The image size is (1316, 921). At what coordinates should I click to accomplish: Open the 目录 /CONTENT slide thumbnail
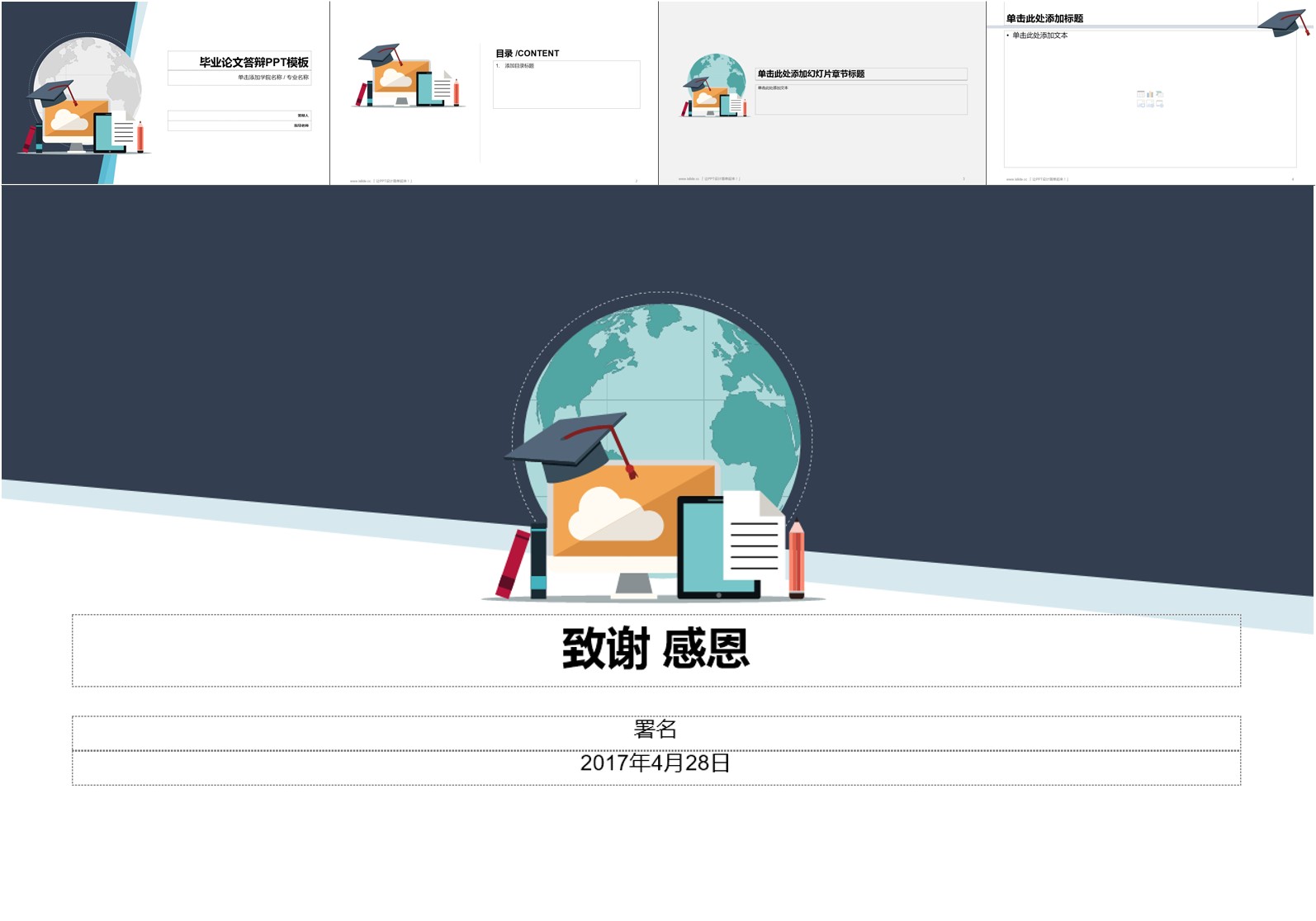494,92
